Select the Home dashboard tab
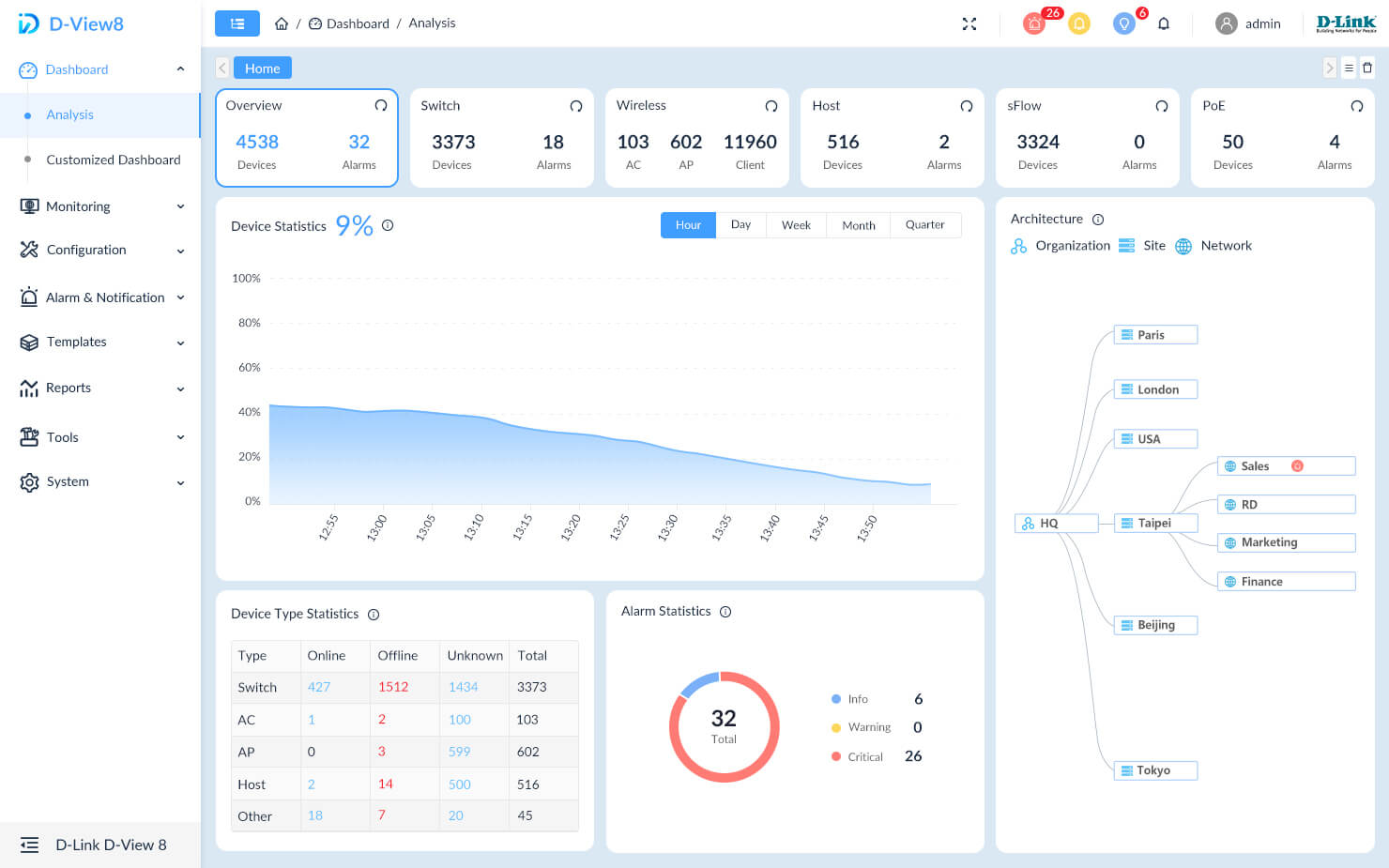 point(262,68)
